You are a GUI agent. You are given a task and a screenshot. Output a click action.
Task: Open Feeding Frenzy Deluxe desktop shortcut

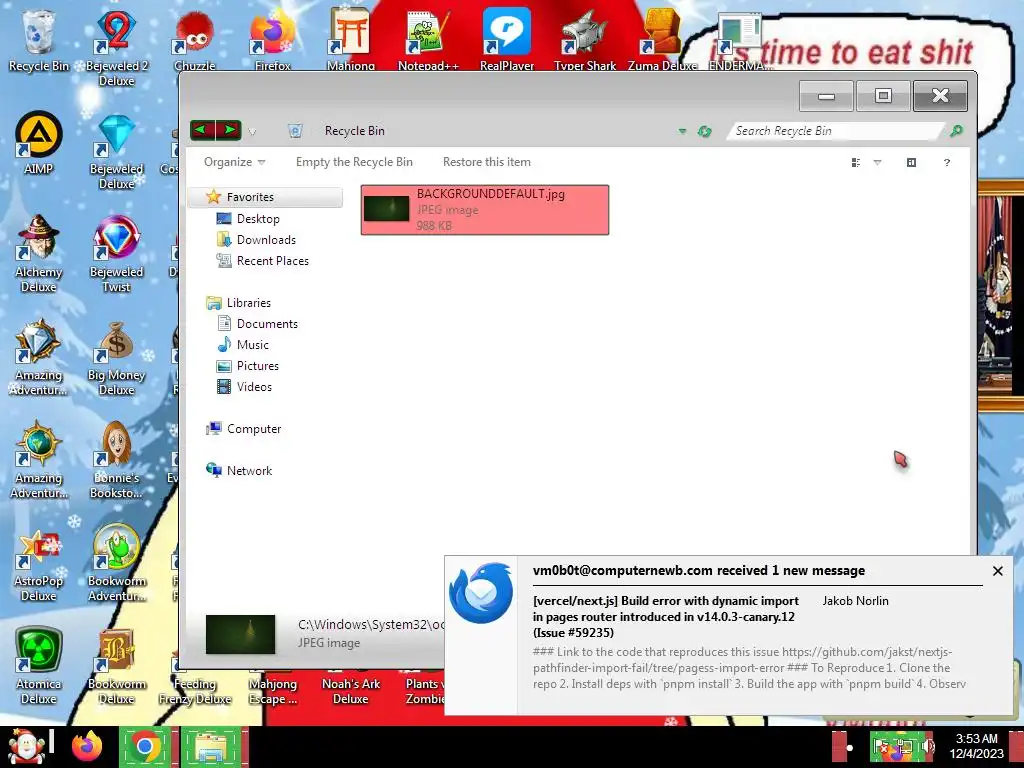(x=195, y=690)
